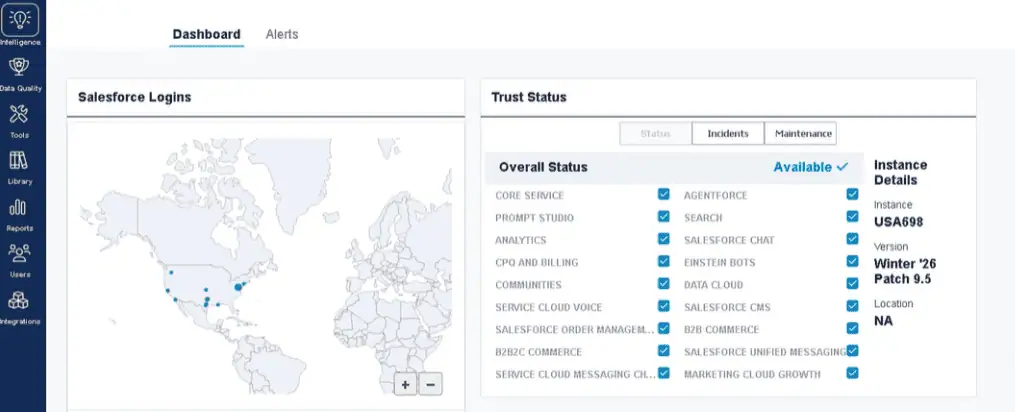Click the version Winter '26 Patch 9.5
1015x412 pixels.
tap(905, 271)
